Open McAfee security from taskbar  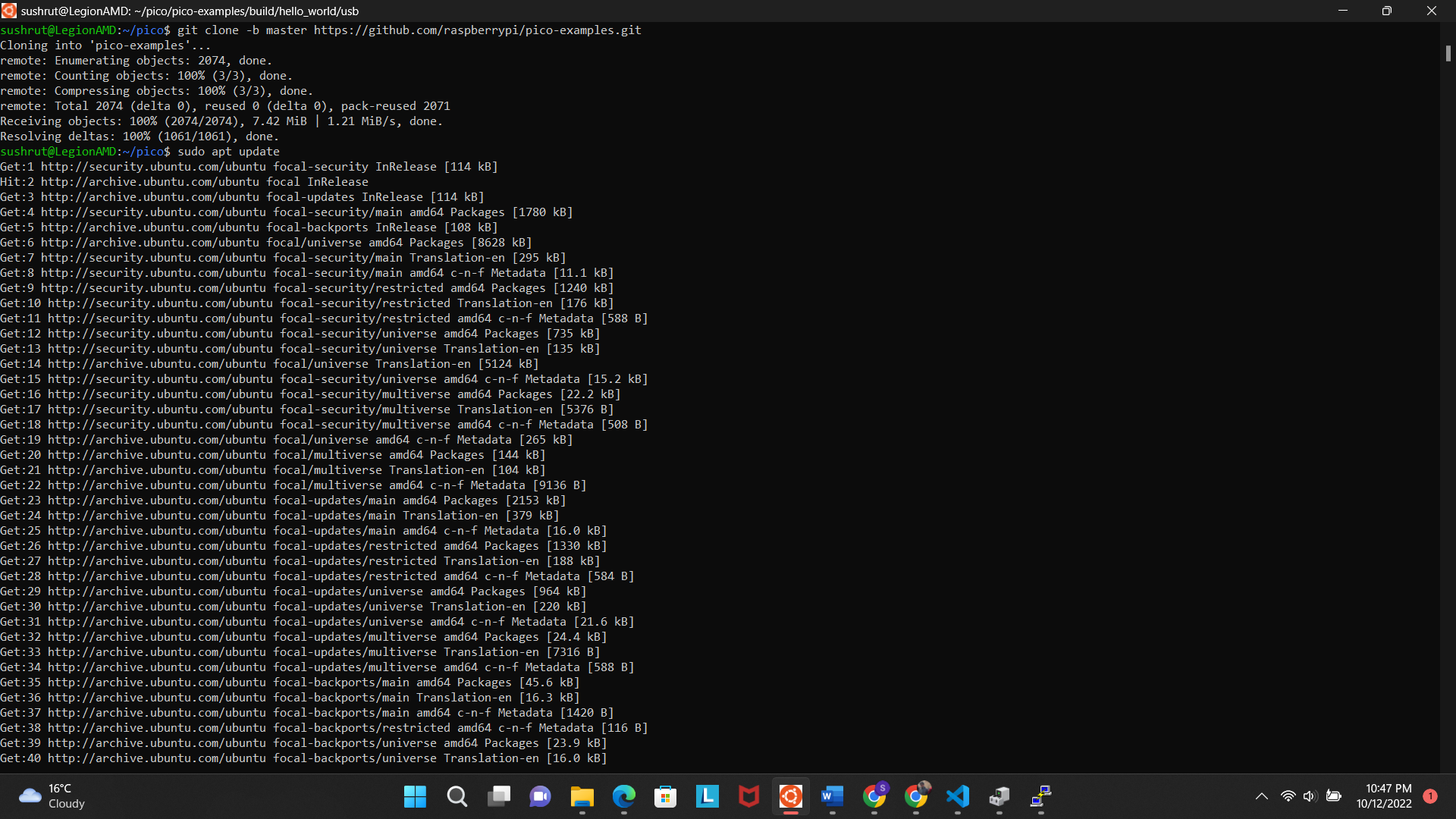pos(748,796)
